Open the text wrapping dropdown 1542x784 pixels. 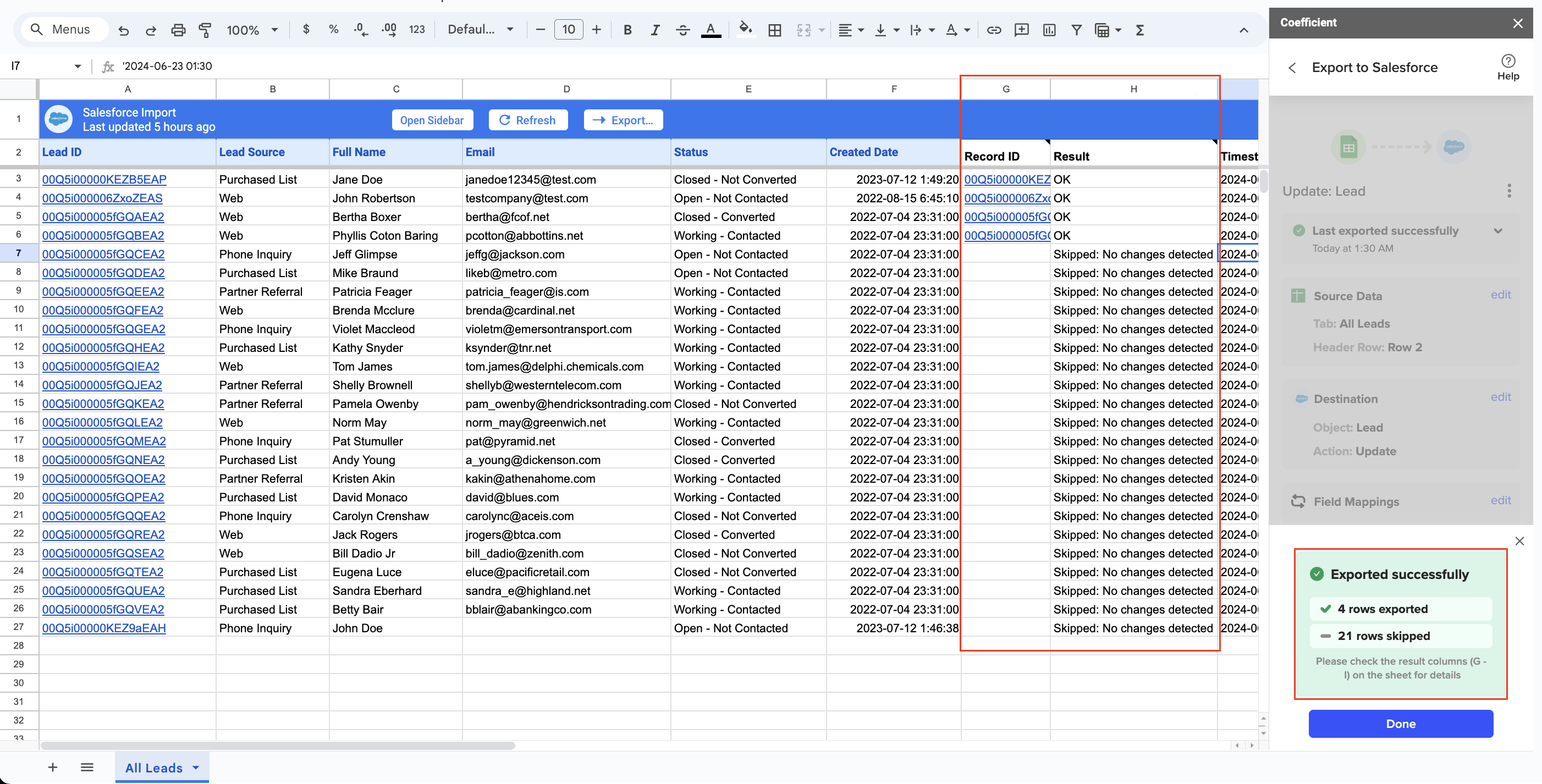coord(922,29)
